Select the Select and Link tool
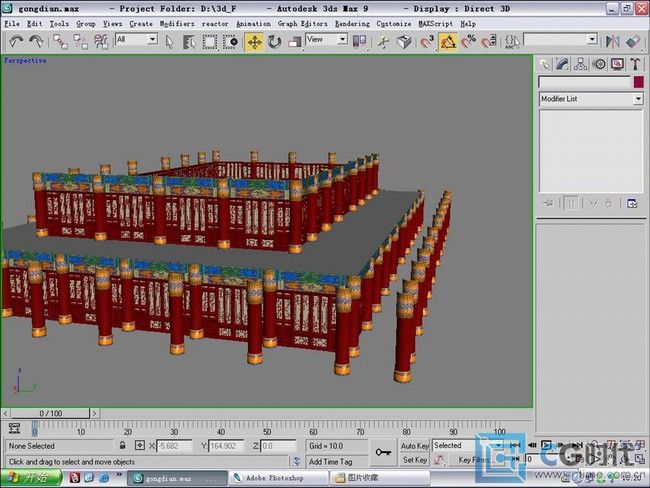The image size is (650, 488). coord(61,41)
